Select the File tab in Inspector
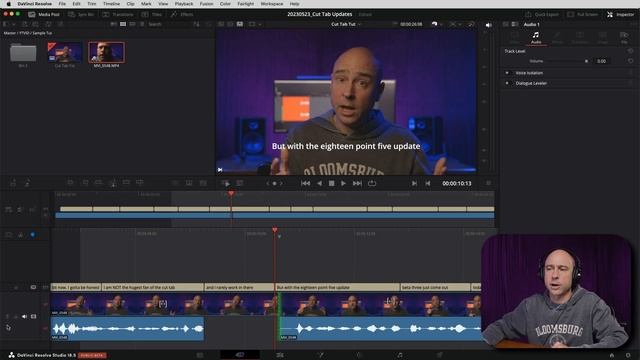The width and height of the screenshot is (640, 360). pos(624,38)
